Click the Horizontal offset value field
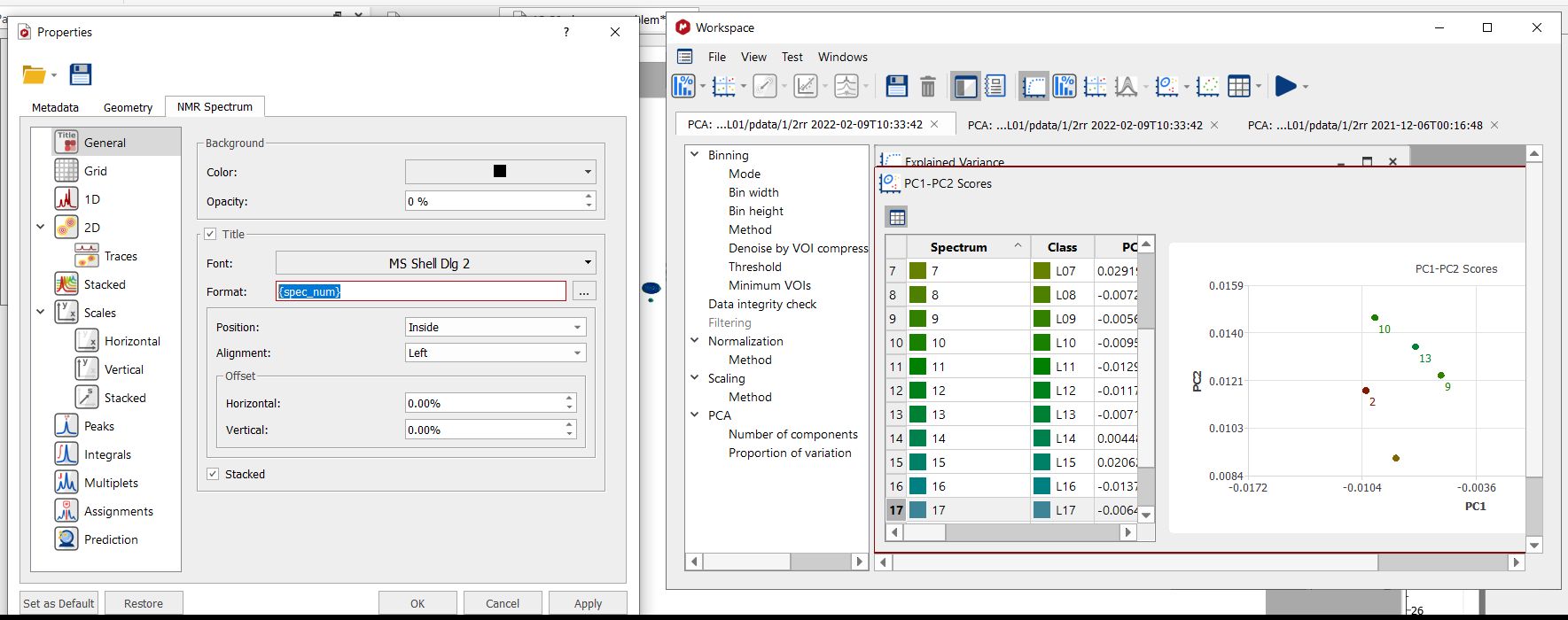Image resolution: width=1568 pixels, height=620 pixels. point(484,403)
